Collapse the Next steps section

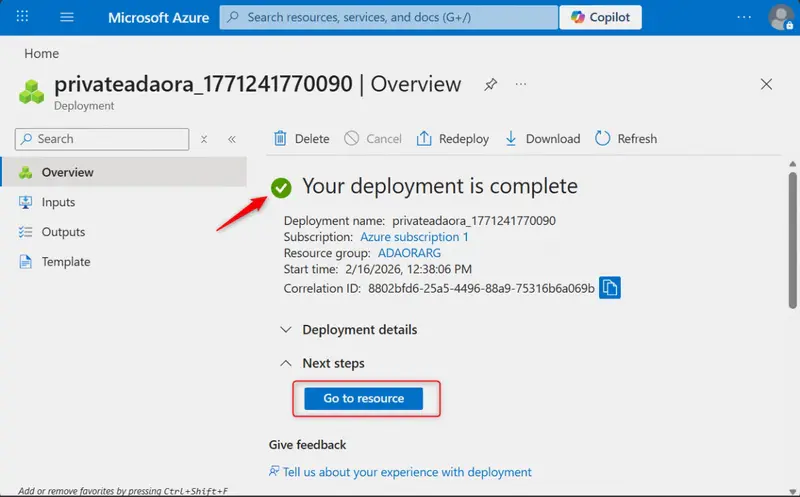(322, 363)
